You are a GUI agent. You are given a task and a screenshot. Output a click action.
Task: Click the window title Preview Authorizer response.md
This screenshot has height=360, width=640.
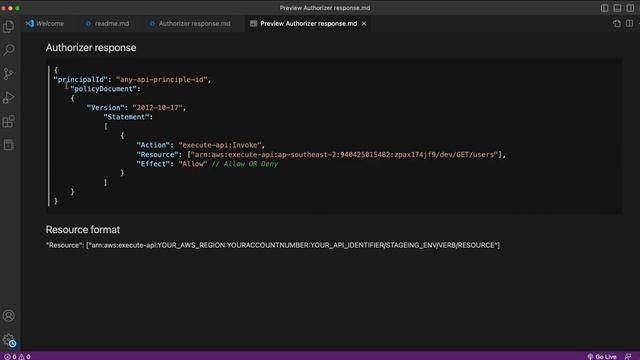(325, 8)
